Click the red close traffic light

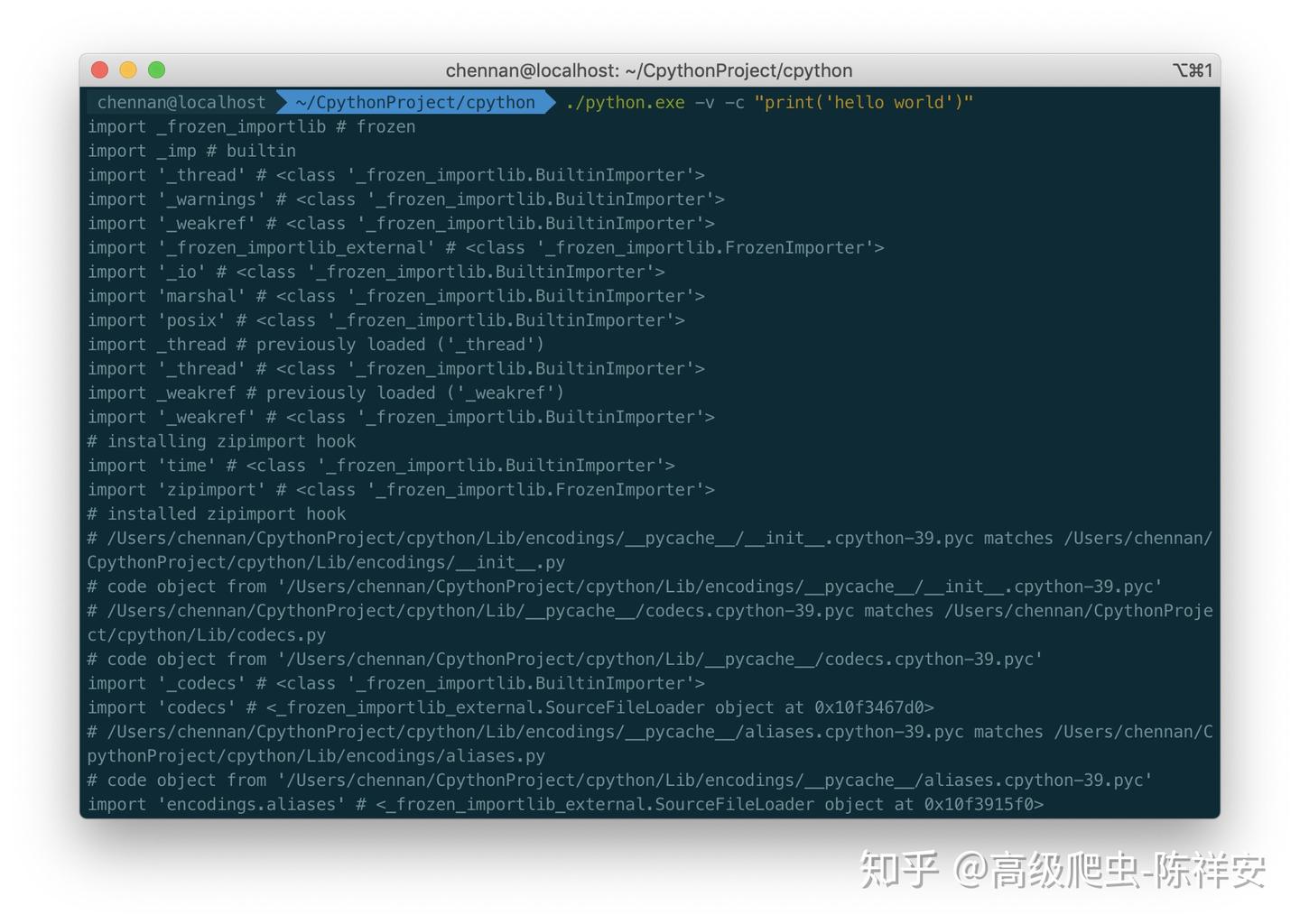pos(99,69)
